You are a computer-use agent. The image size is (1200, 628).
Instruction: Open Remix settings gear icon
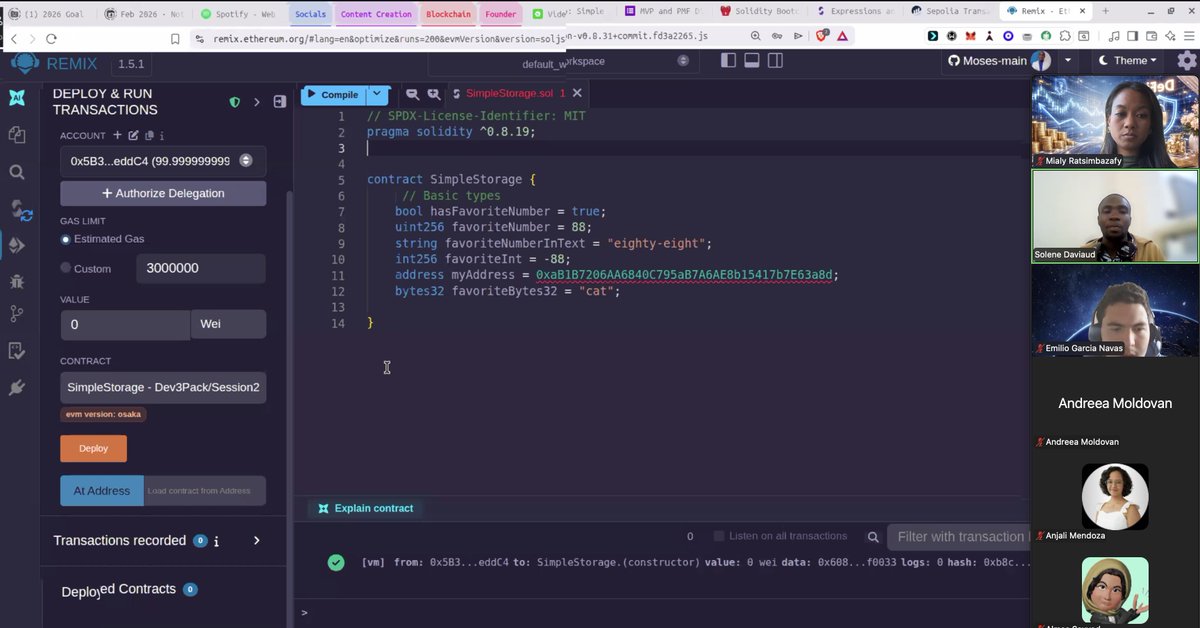pos(1187,61)
